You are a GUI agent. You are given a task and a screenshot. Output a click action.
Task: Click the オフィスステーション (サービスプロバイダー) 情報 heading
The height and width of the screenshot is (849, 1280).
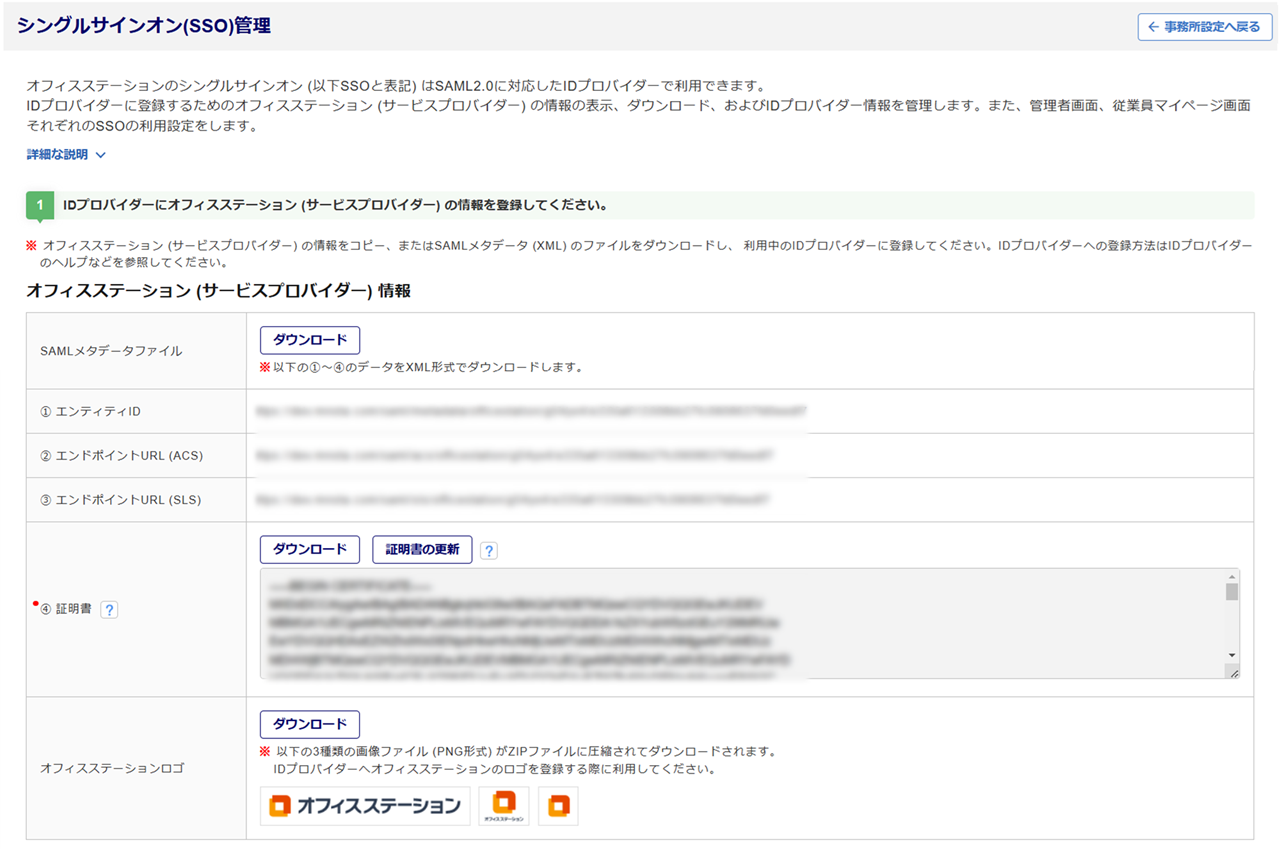(218, 291)
